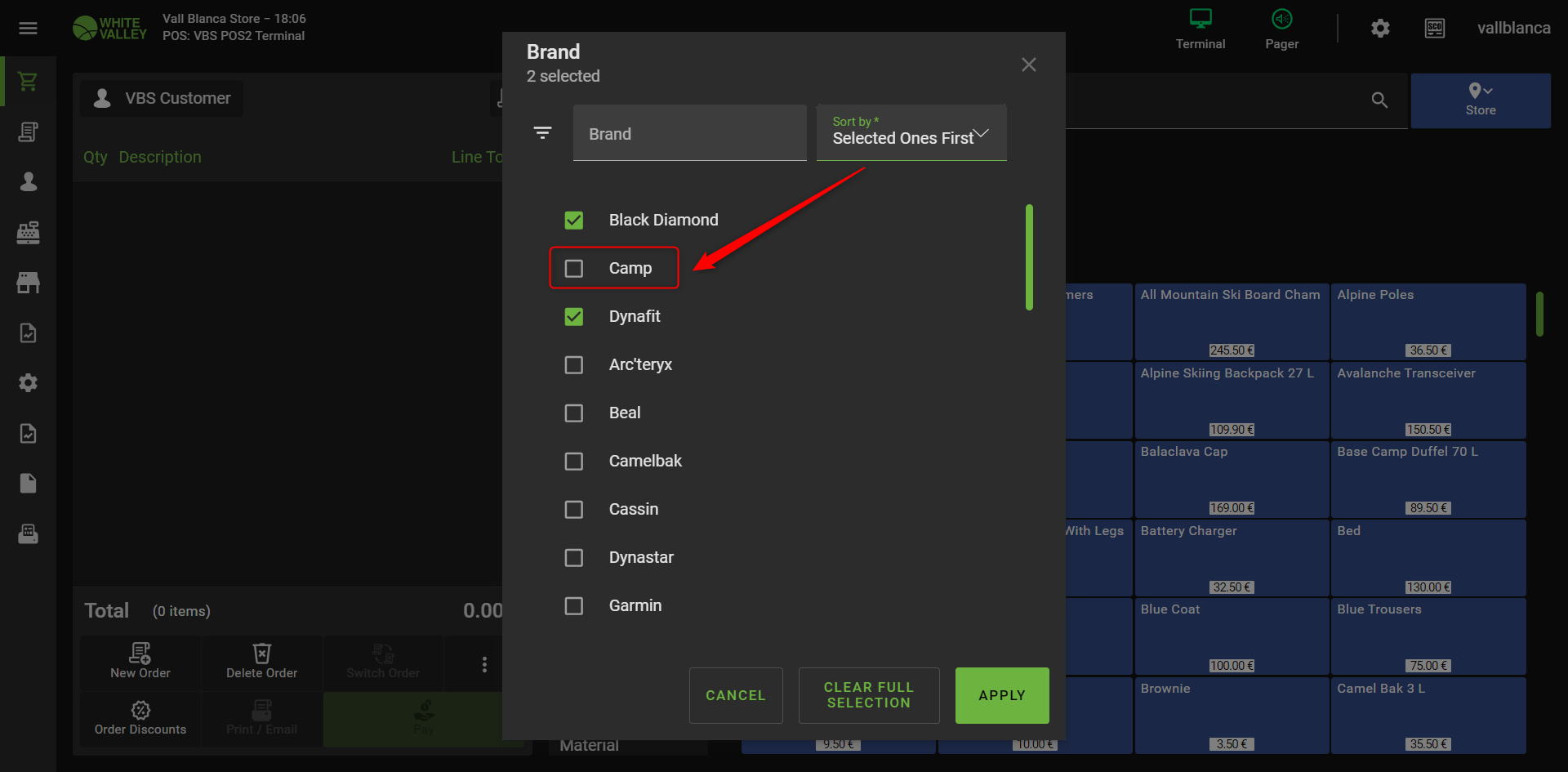Check the Beal brand checkbox
The height and width of the screenshot is (772, 1568).
point(574,413)
